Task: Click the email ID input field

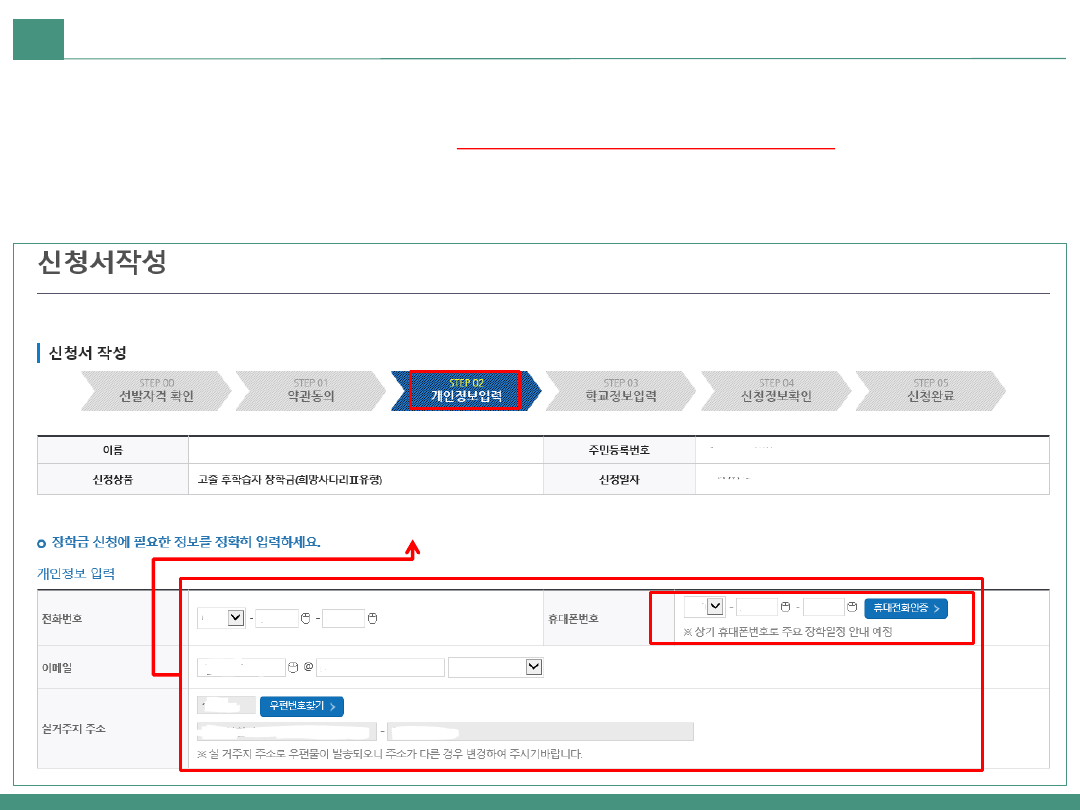Action: tap(241, 667)
